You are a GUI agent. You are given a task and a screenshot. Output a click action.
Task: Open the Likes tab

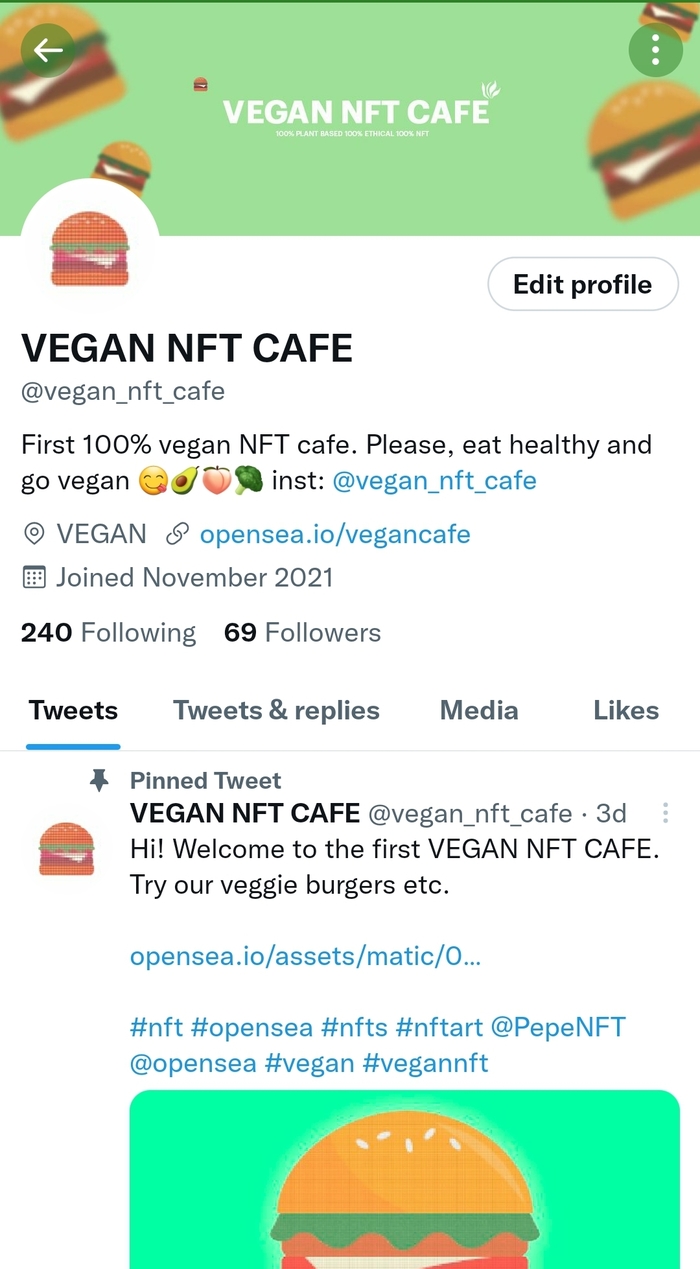626,710
